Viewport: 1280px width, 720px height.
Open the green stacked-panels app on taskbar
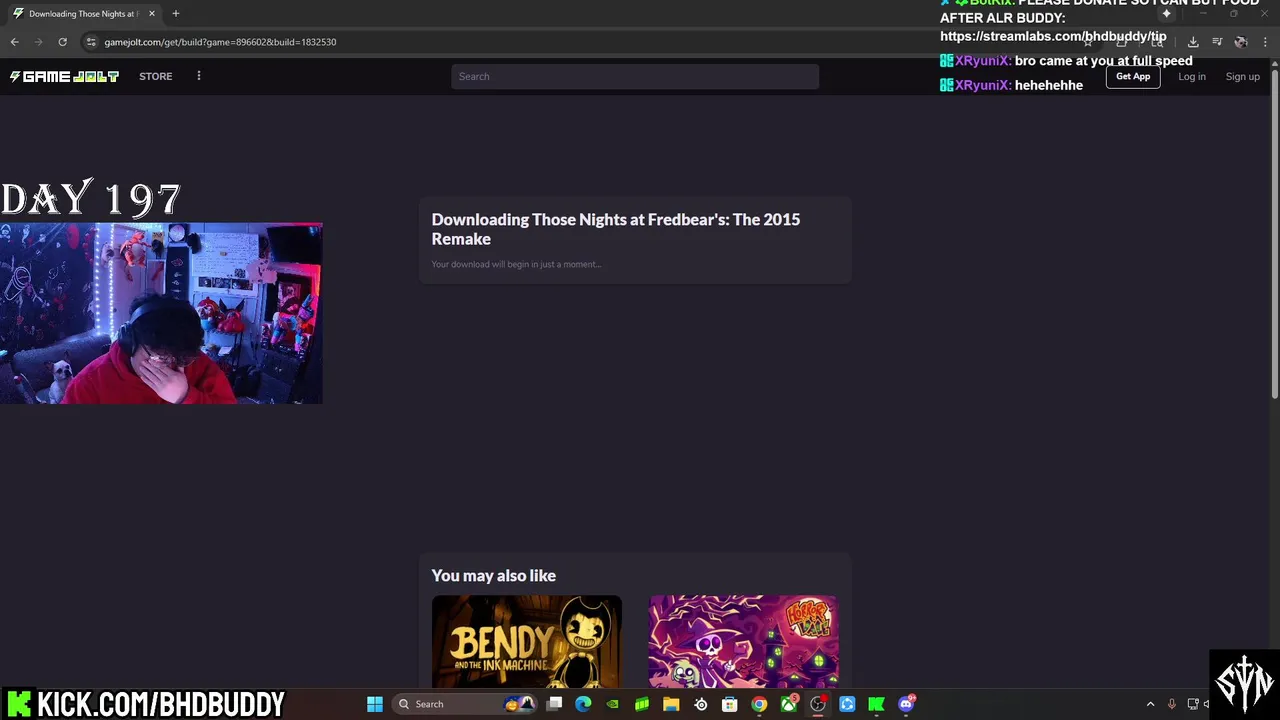(642, 704)
